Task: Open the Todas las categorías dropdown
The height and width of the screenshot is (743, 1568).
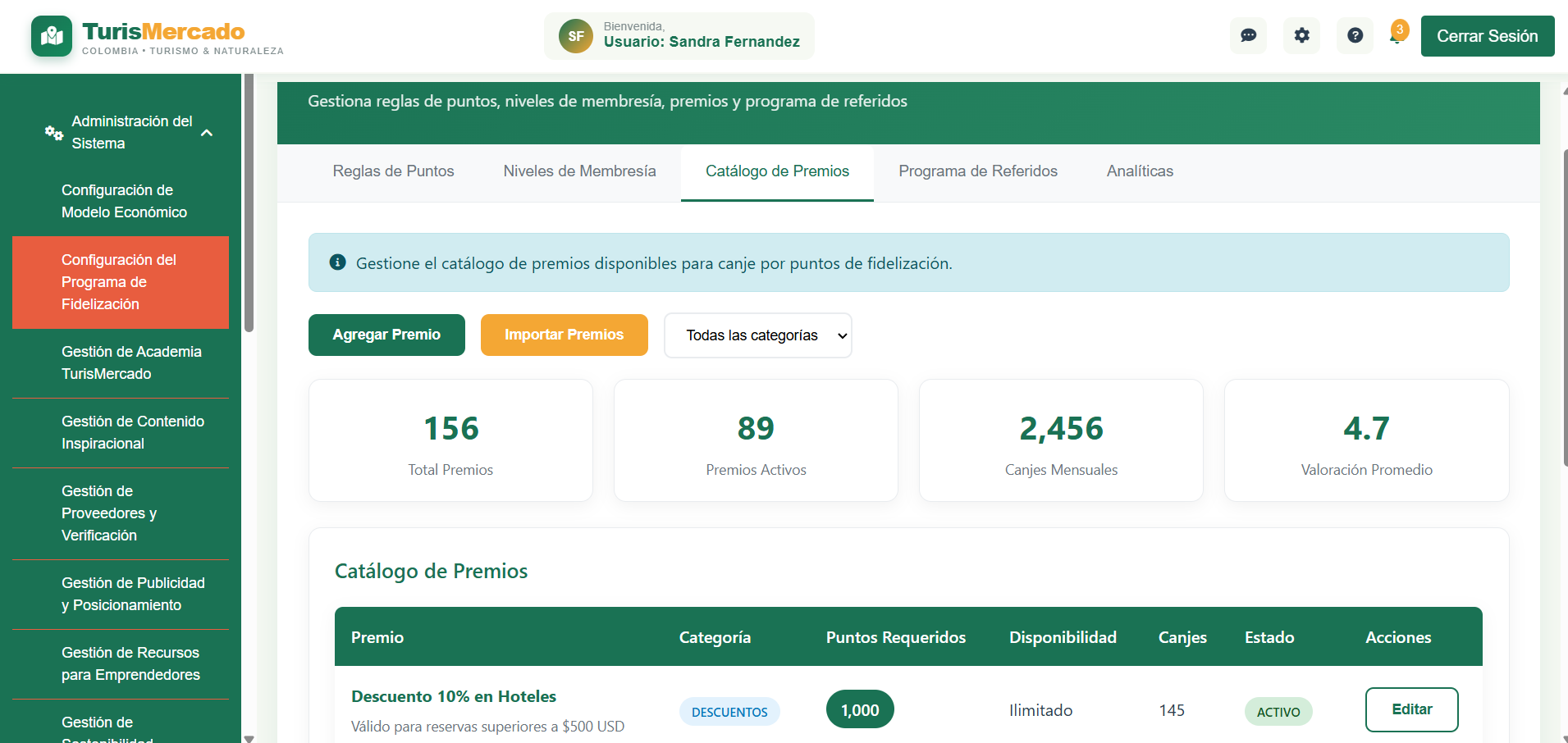Action: 757,335
